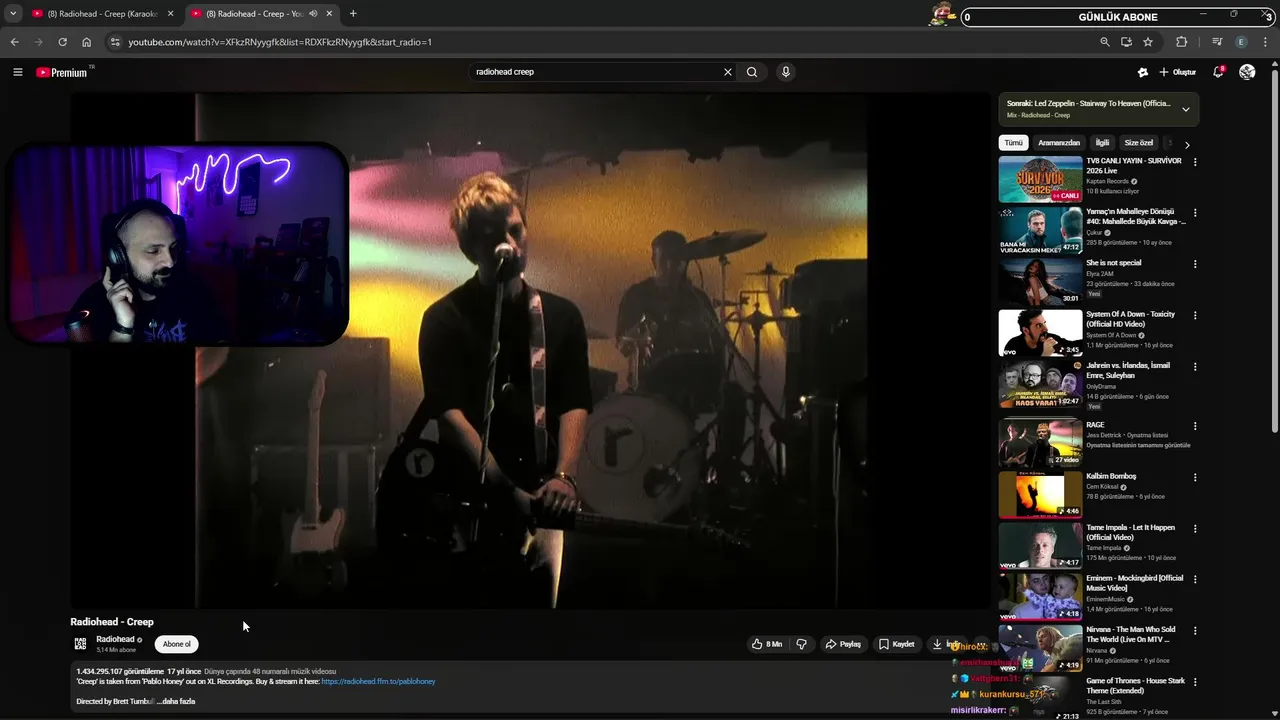1280x720 pixels.
Task: Go to YouTube Premium home logo
Action: tap(62, 72)
